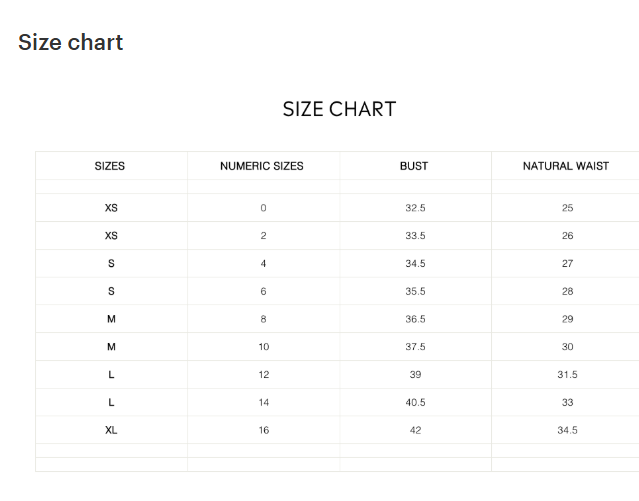Screen dimensions: 639x501
Task: Click the XL size cell
Action: pyautogui.click(x=111, y=430)
